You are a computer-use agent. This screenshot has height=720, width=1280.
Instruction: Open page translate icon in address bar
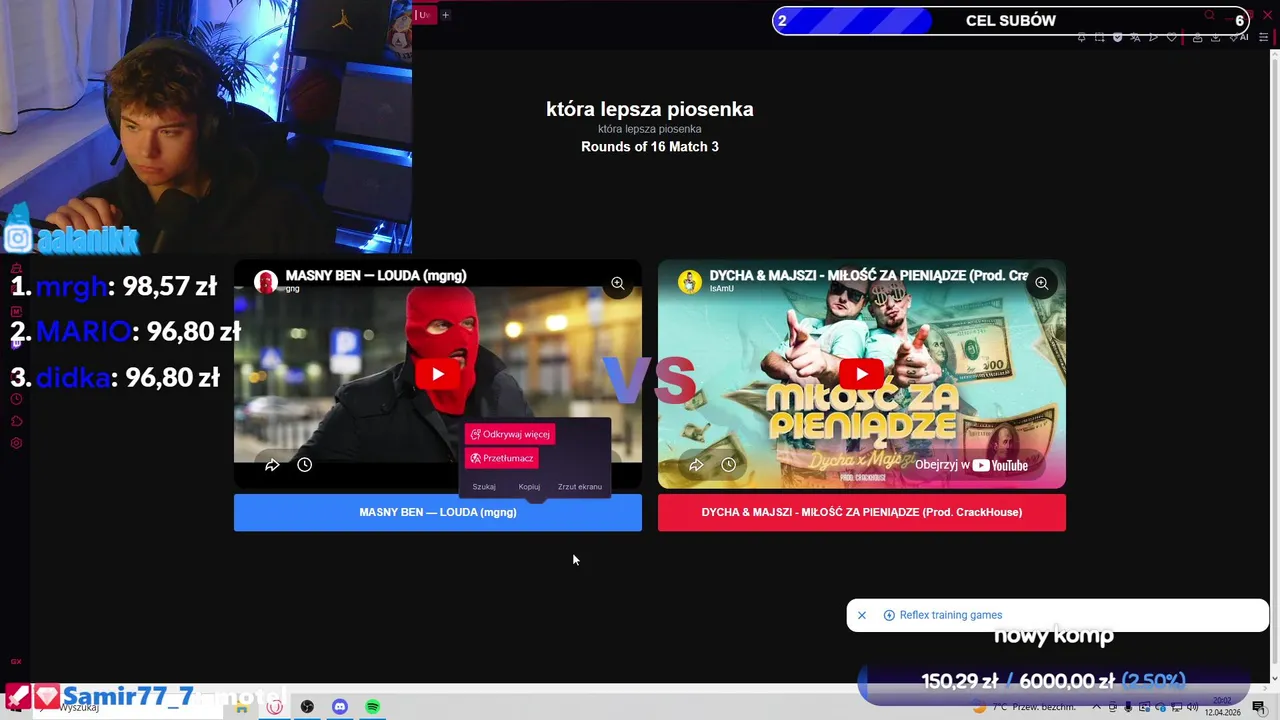(1135, 37)
